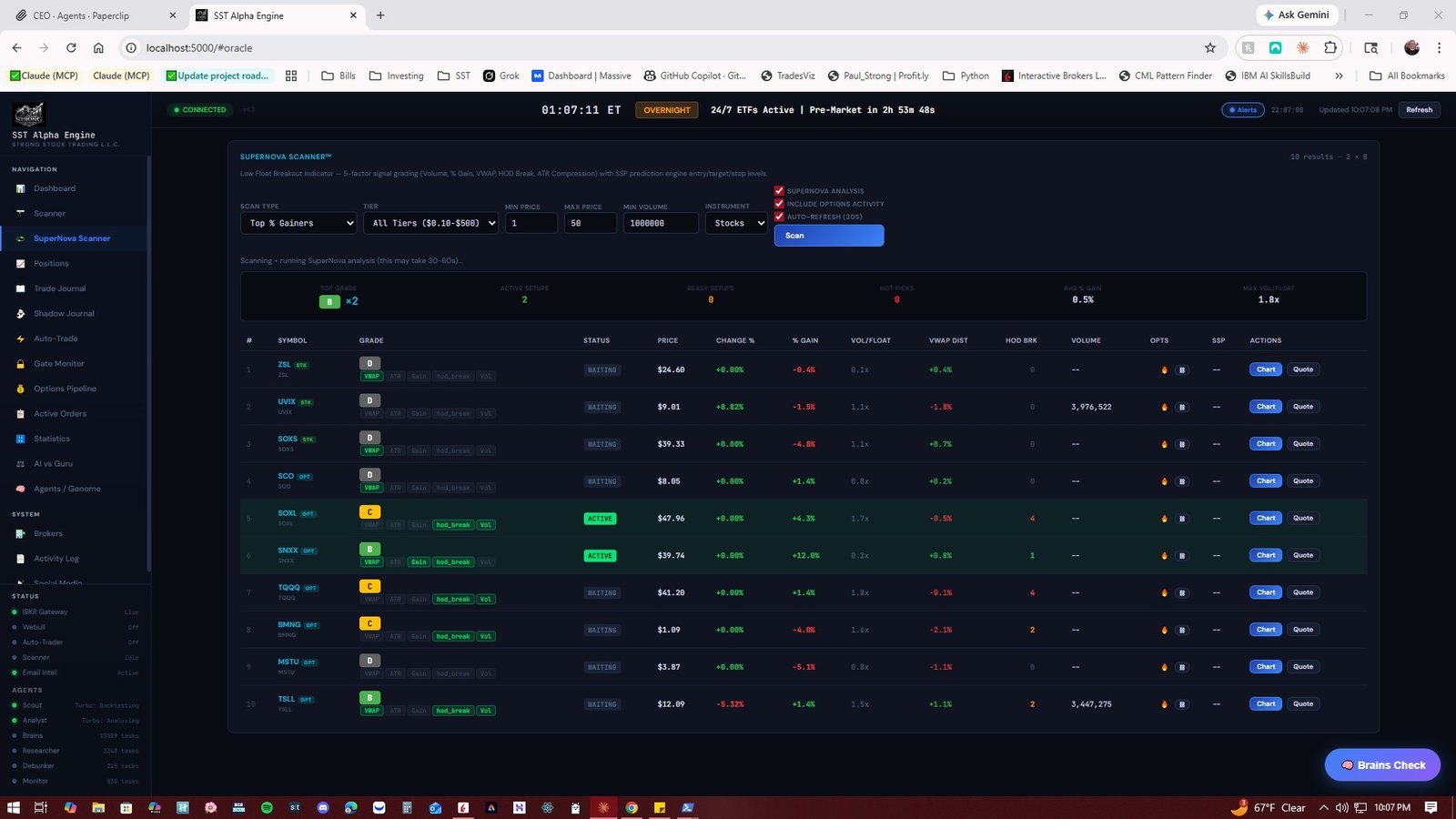This screenshot has height=819, width=1456.
Task: Click the sidebar navigation scrollbar
Action: pos(148,364)
